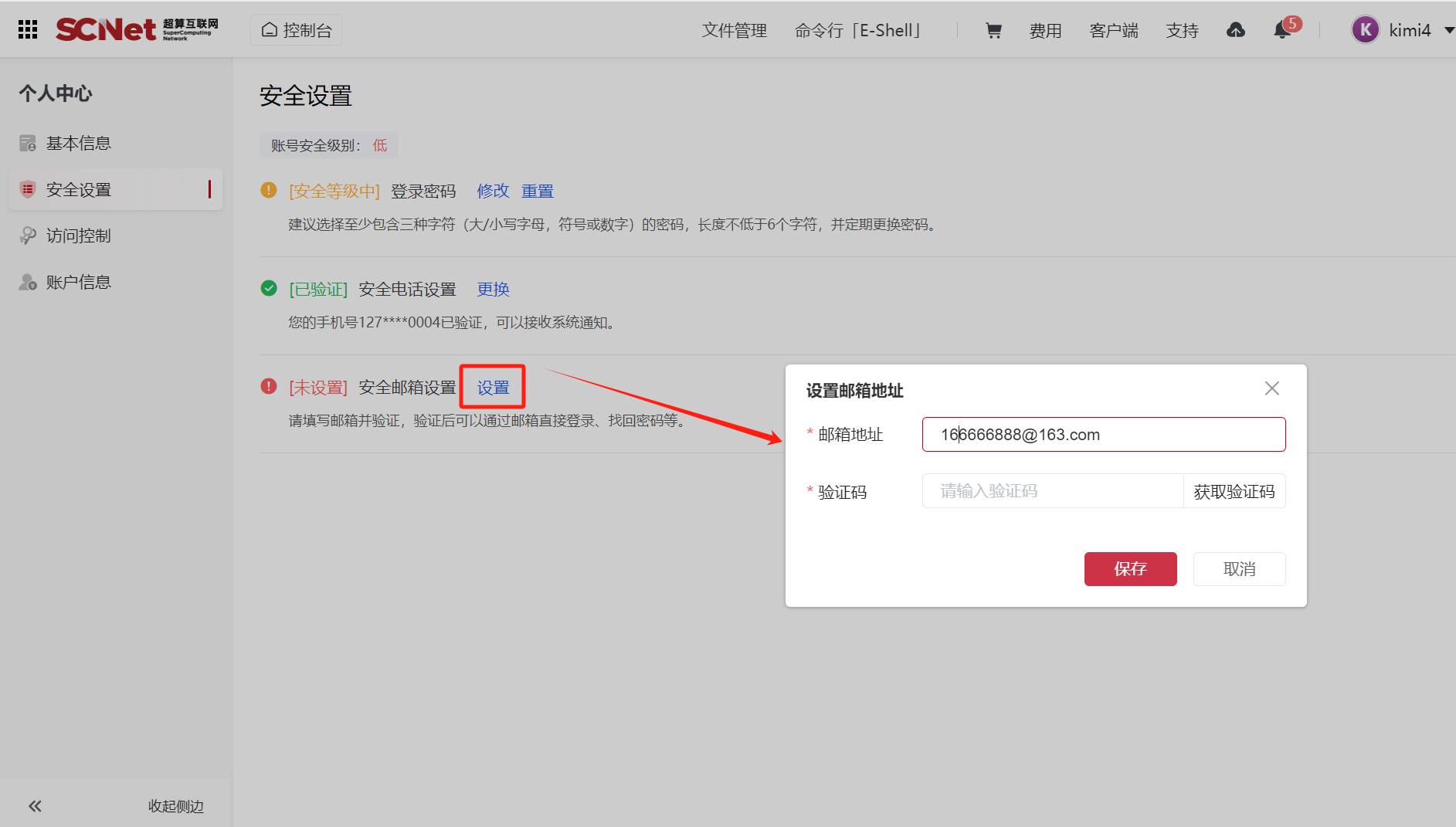Open the cloud upload icon

[1235, 30]
